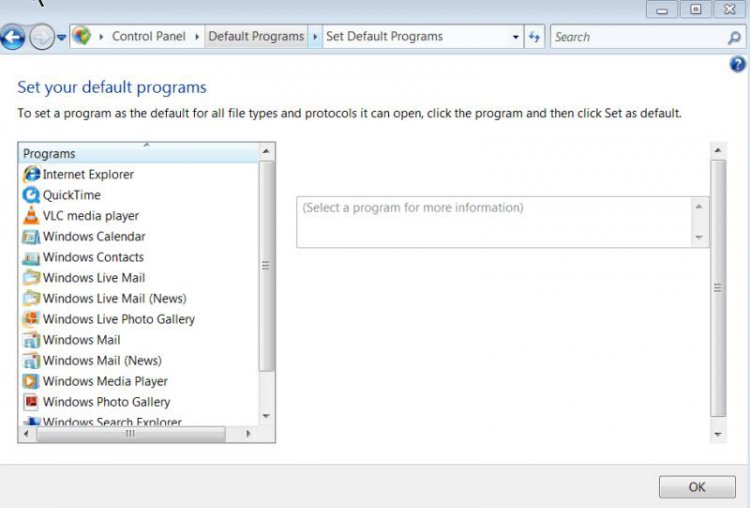Go back with the blue back arrow
Screen dimensions: 750x508
13,37
